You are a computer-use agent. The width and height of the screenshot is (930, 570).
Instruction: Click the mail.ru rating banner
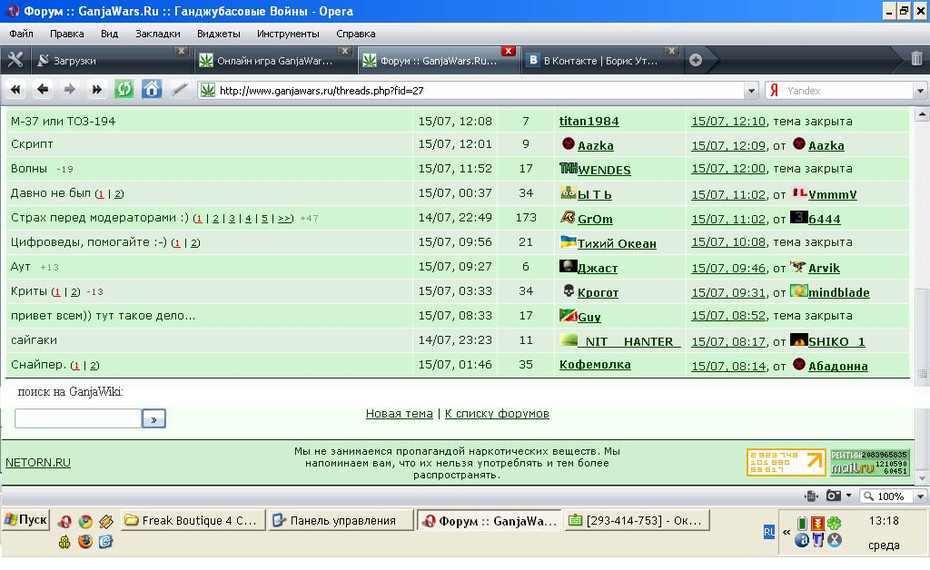point(869,462)
